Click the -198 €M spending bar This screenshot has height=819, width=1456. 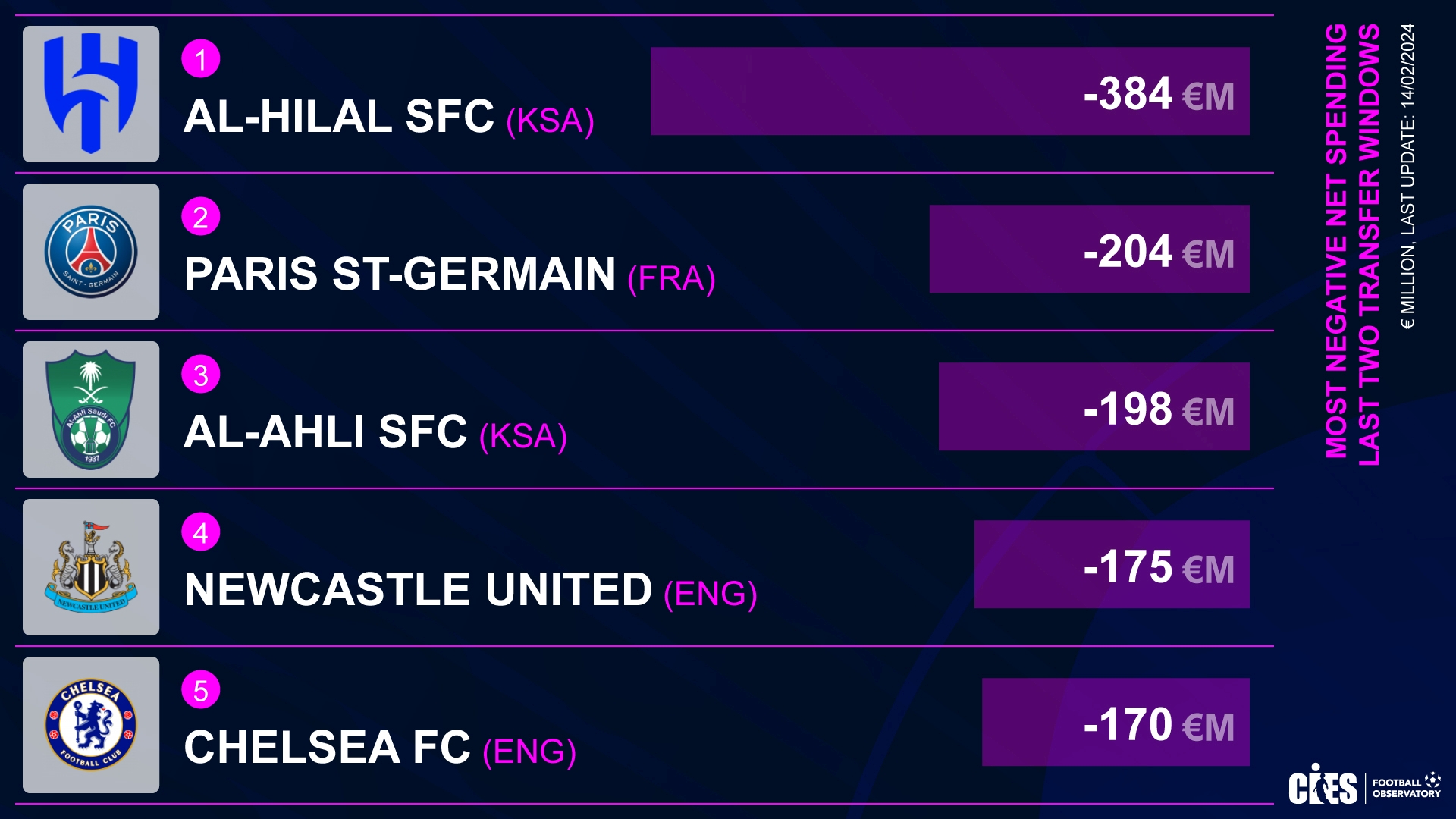[x=1094, y=406]
